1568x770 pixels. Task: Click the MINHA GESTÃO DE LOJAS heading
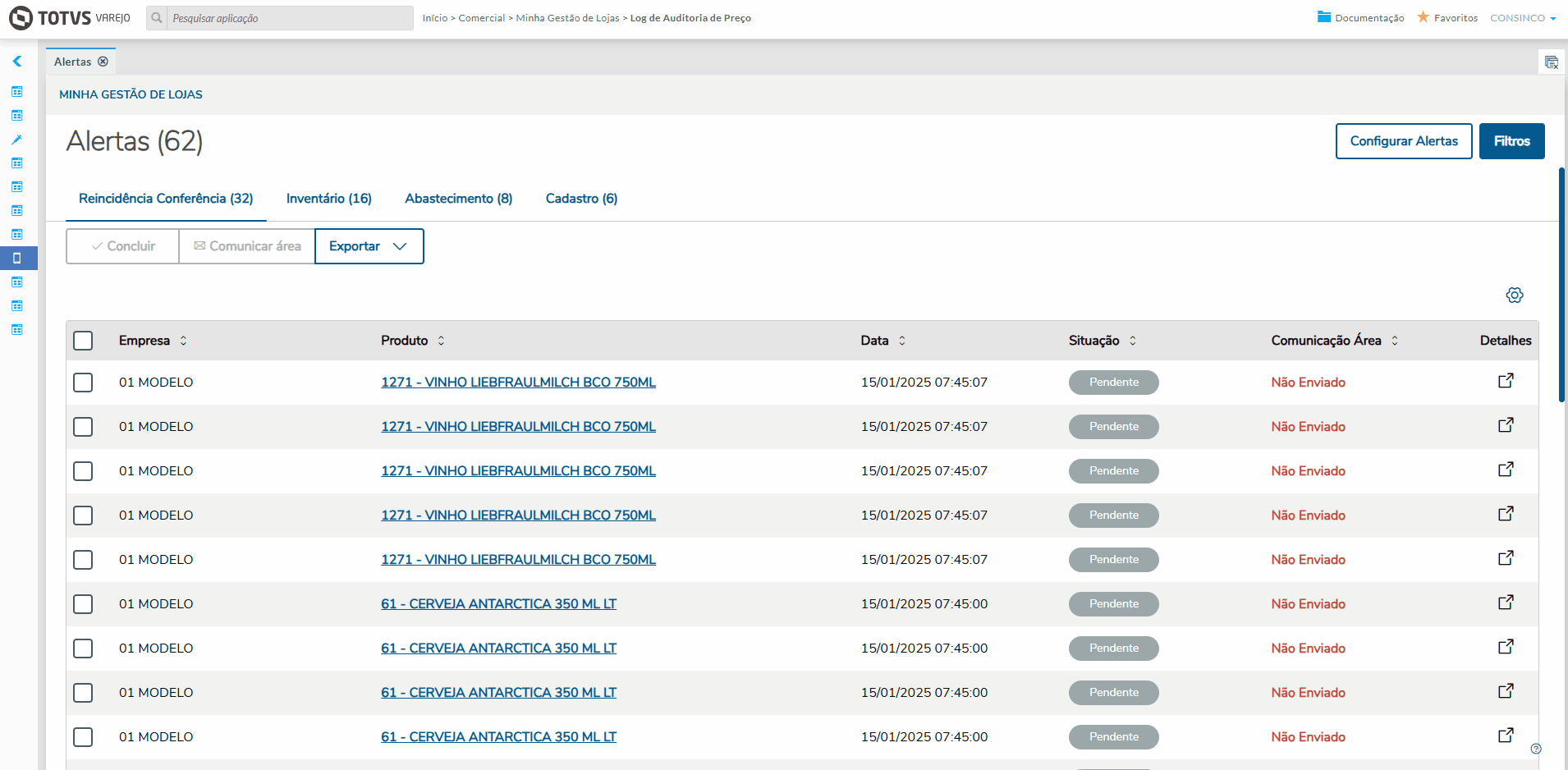[x=131, y=94]
